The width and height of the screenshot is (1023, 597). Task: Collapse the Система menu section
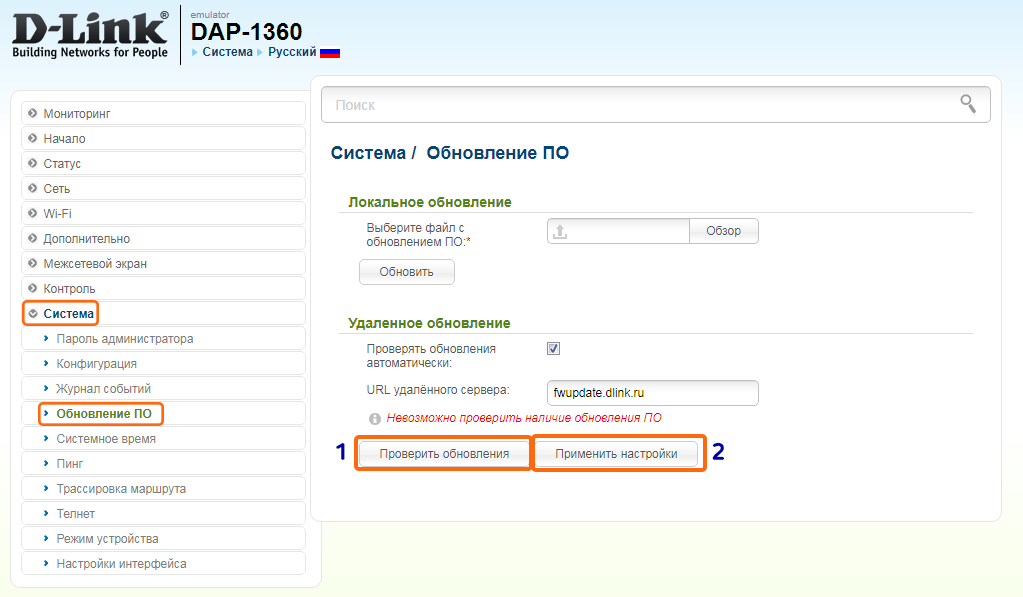[x=68, y=314]
